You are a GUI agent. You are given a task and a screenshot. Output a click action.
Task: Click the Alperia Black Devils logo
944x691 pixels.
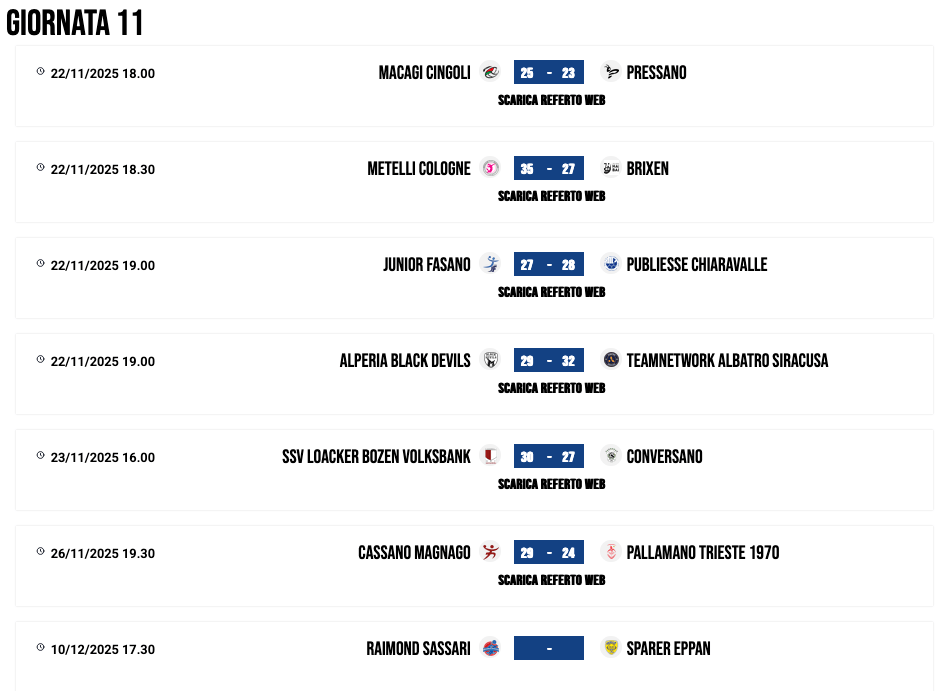point(490,360)
